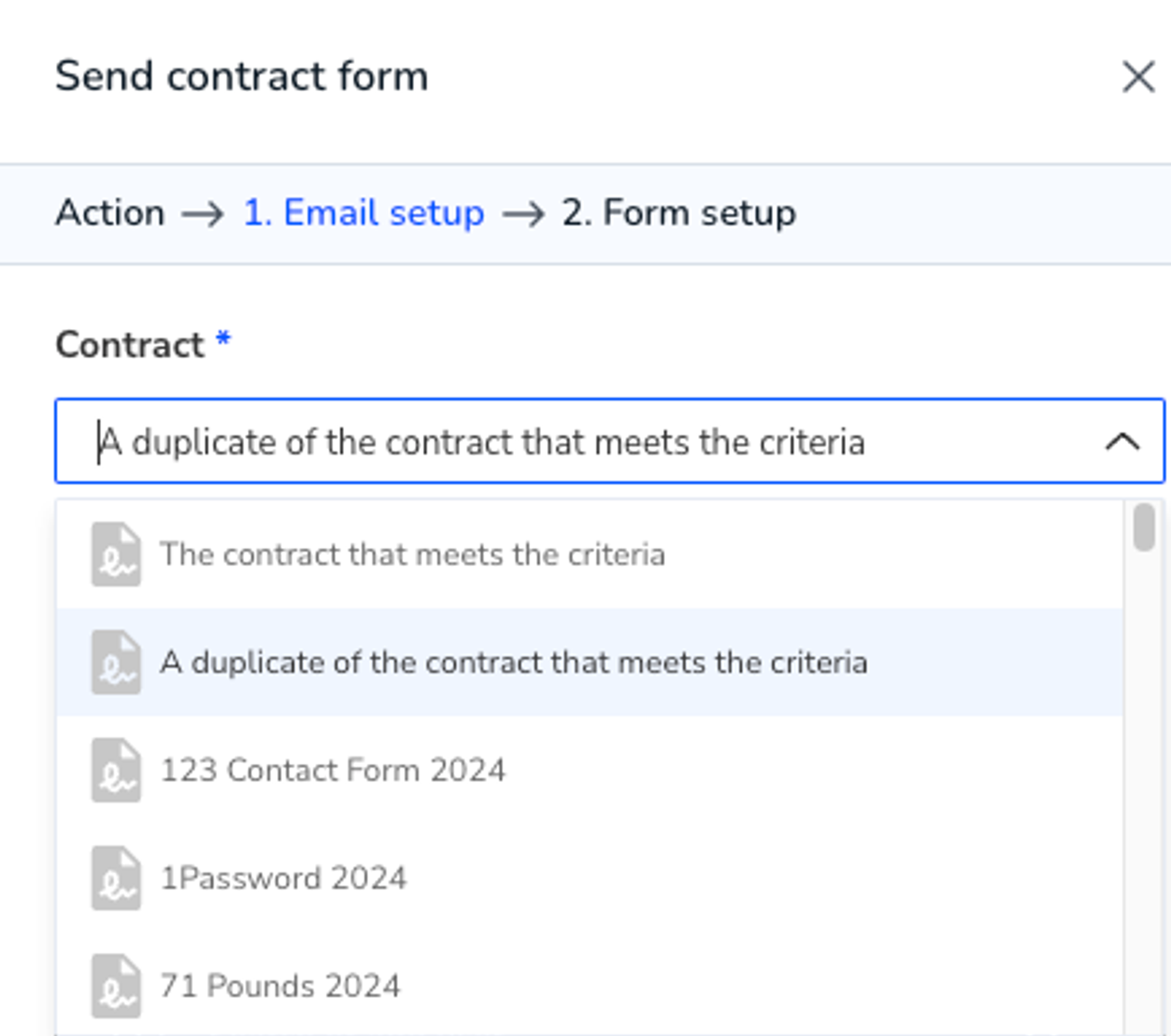Viewport: 1171px width, 1036px height.
Task: Click the document icon next to "A duplicate of the contract"
Action: pyautogui.click(x=116, y=662)
